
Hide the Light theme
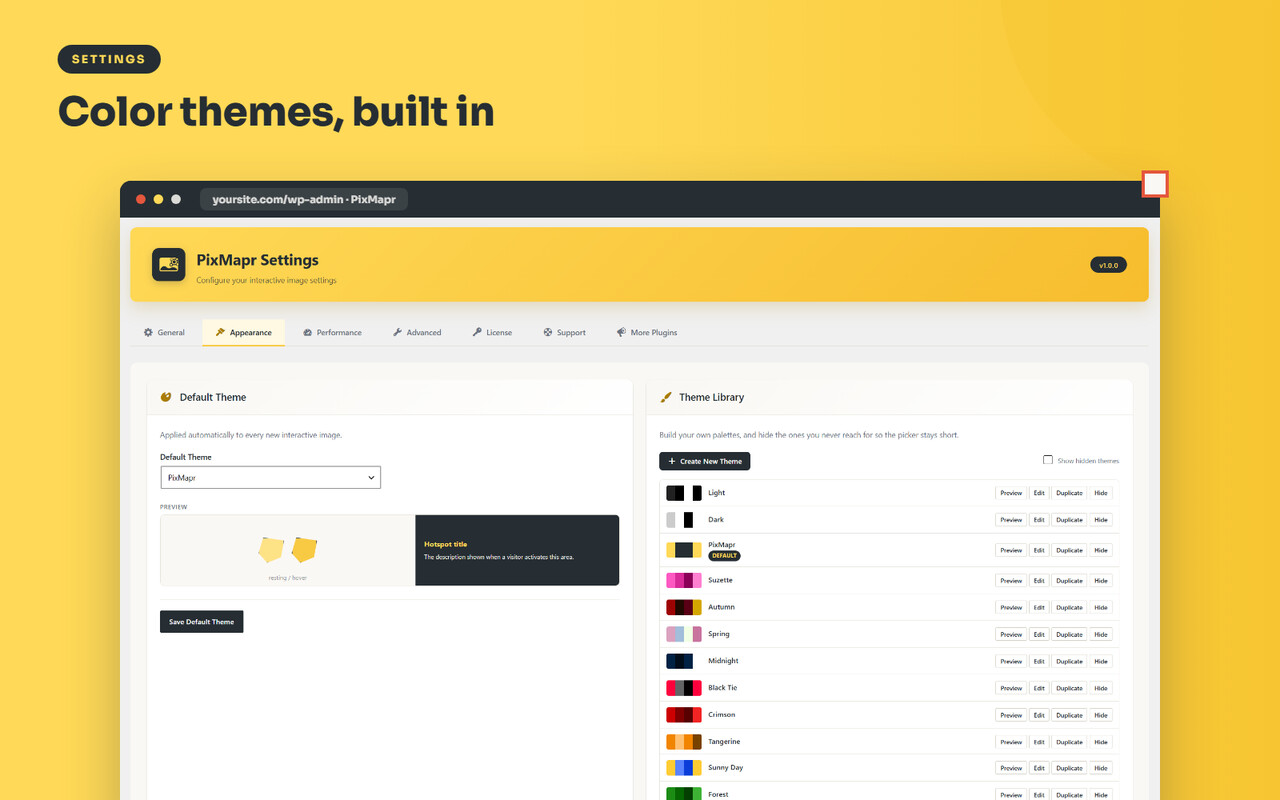[x=1101, y=493]
